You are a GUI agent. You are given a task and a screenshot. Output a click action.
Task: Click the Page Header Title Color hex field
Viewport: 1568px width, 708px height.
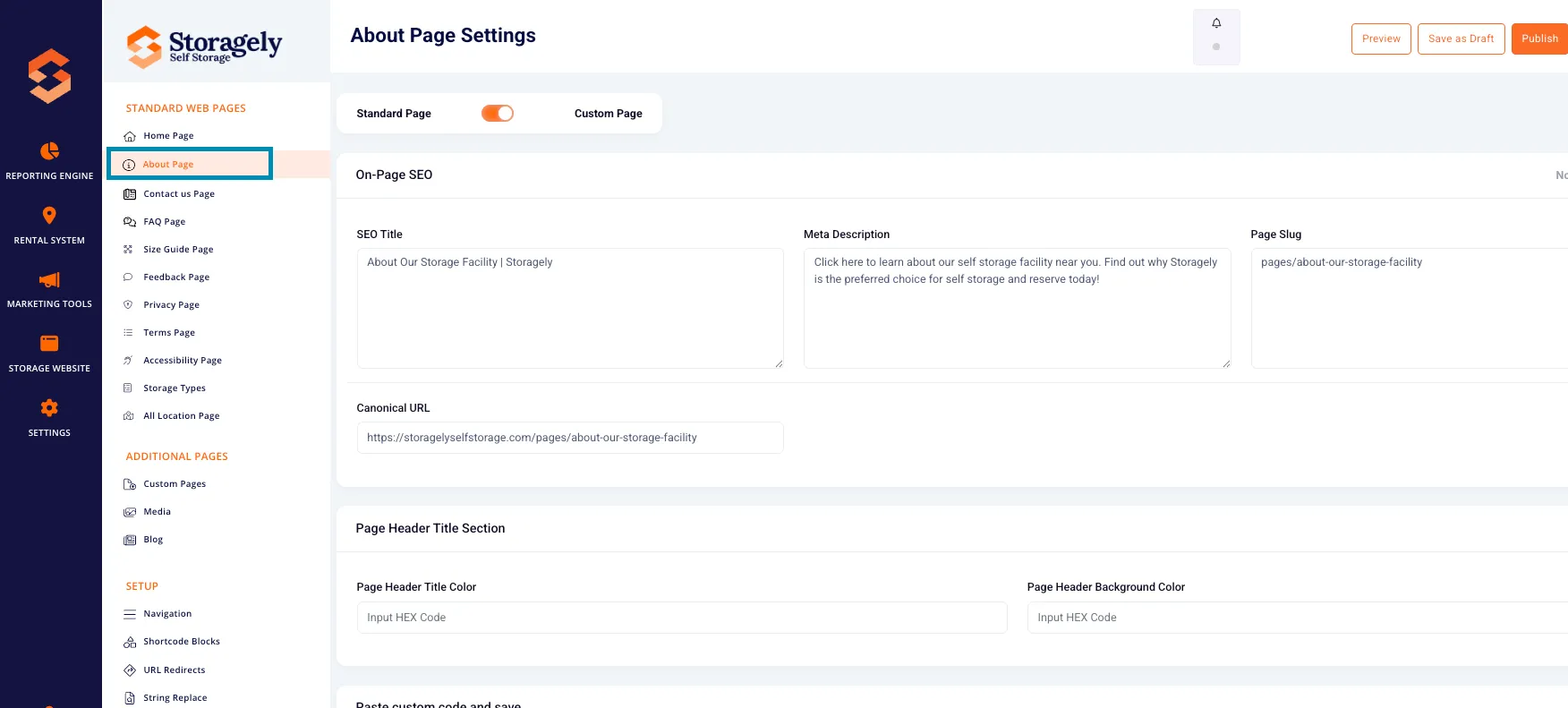point(682,618)
